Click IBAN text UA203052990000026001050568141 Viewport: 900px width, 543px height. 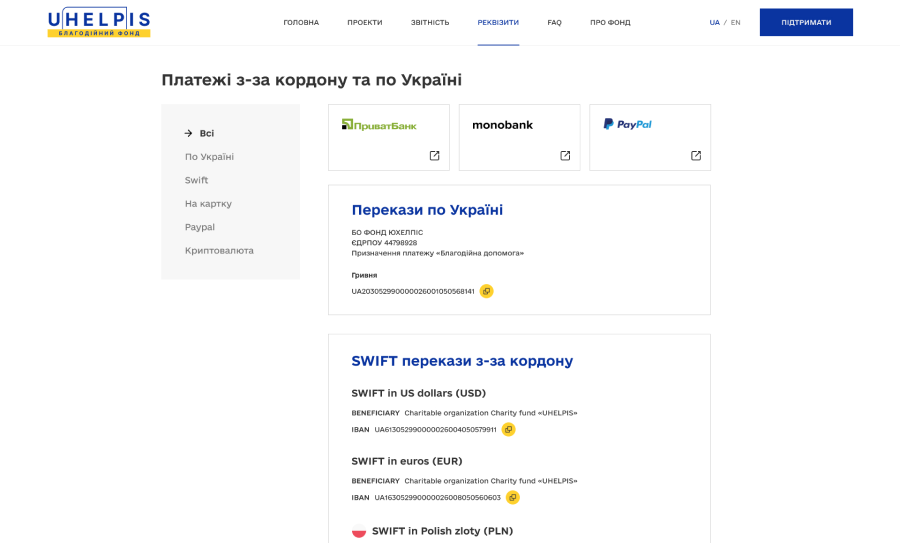(x=413, y=292)
